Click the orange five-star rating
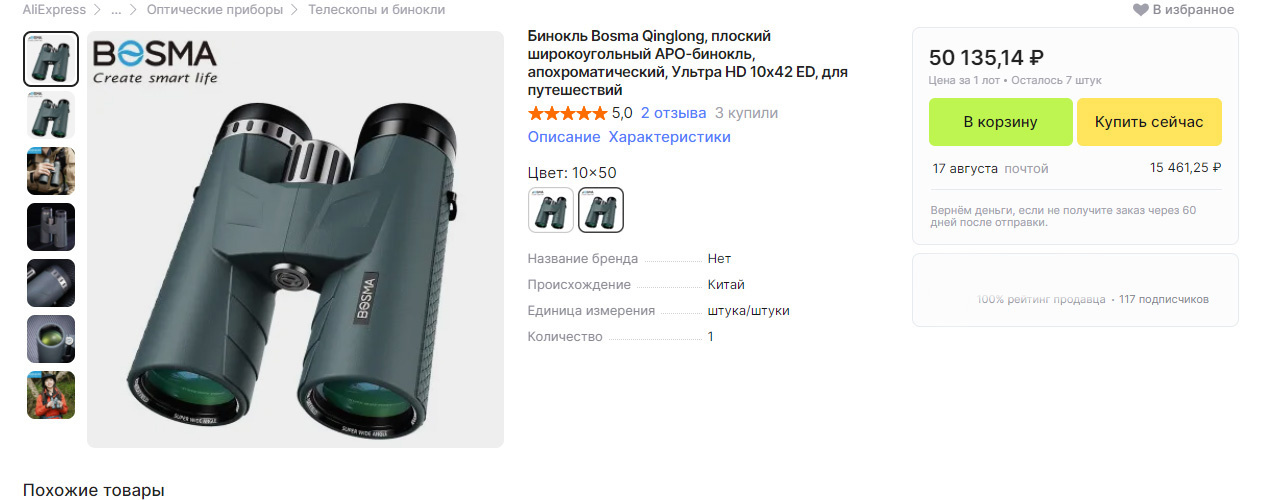Screen dimensions: 1280x500 tap(567, 113)
